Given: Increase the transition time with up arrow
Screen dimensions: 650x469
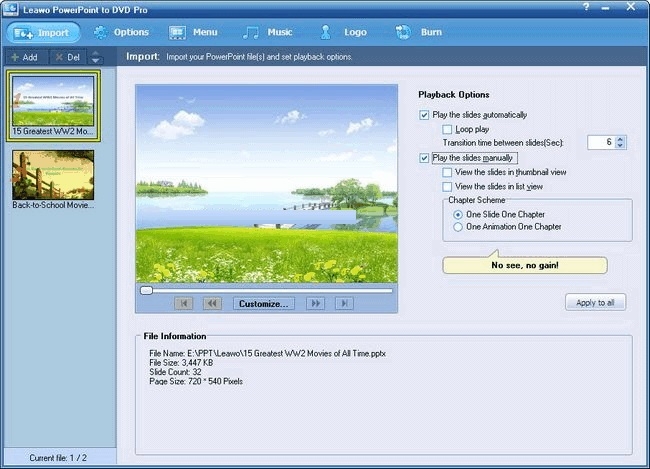Looking at the screenshot, I should [x=622, y=139].
